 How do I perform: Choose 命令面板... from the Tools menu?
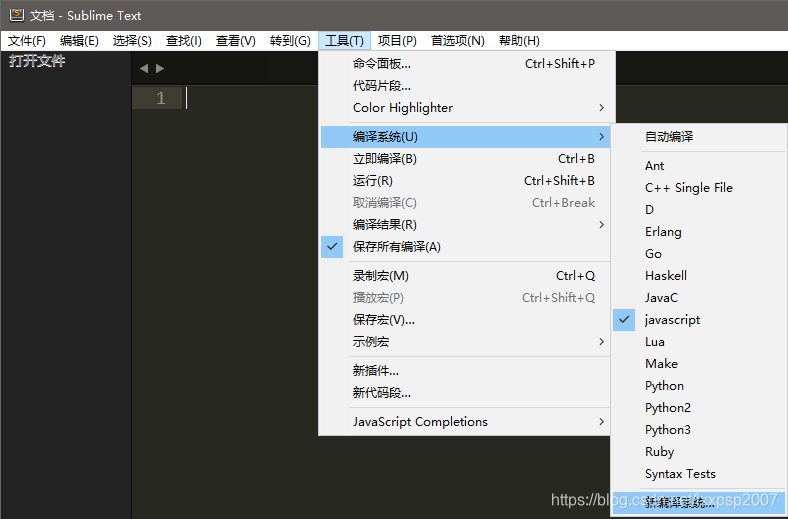point(465,64)
